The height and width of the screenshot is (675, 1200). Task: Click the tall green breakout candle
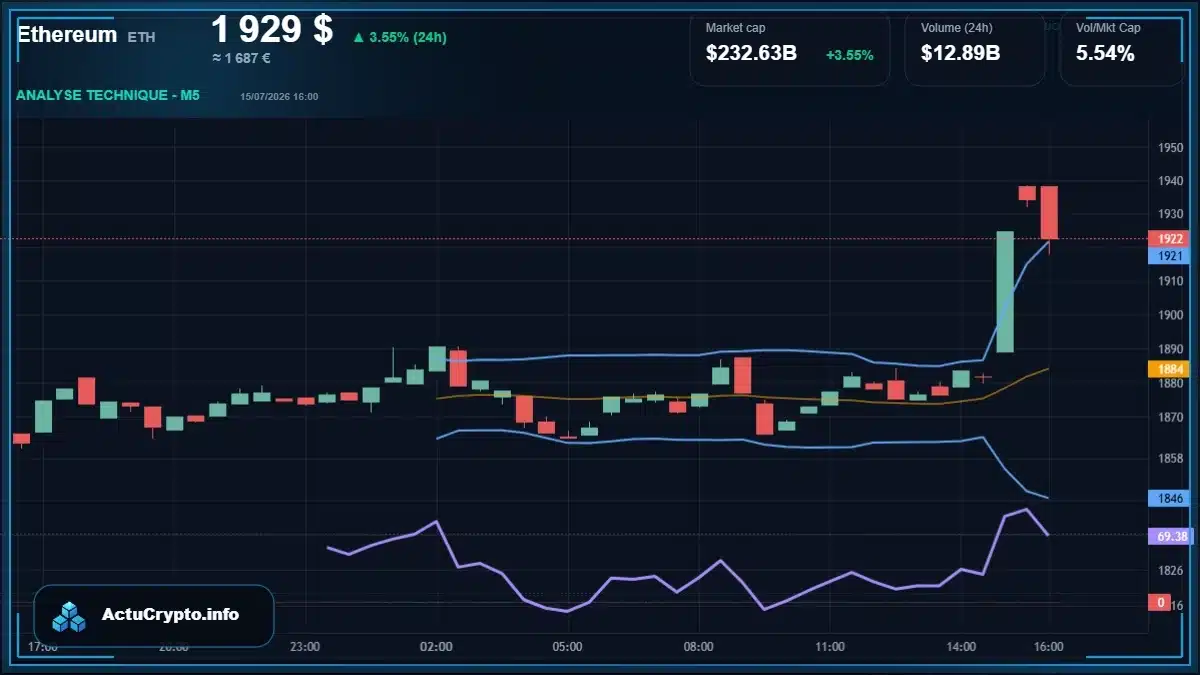point(1005,292)
